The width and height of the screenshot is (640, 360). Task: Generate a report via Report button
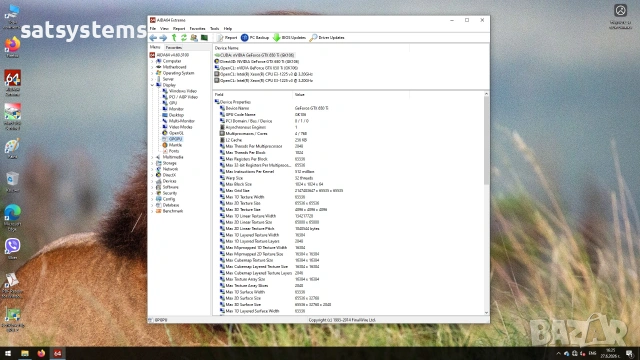pos(227,38)
